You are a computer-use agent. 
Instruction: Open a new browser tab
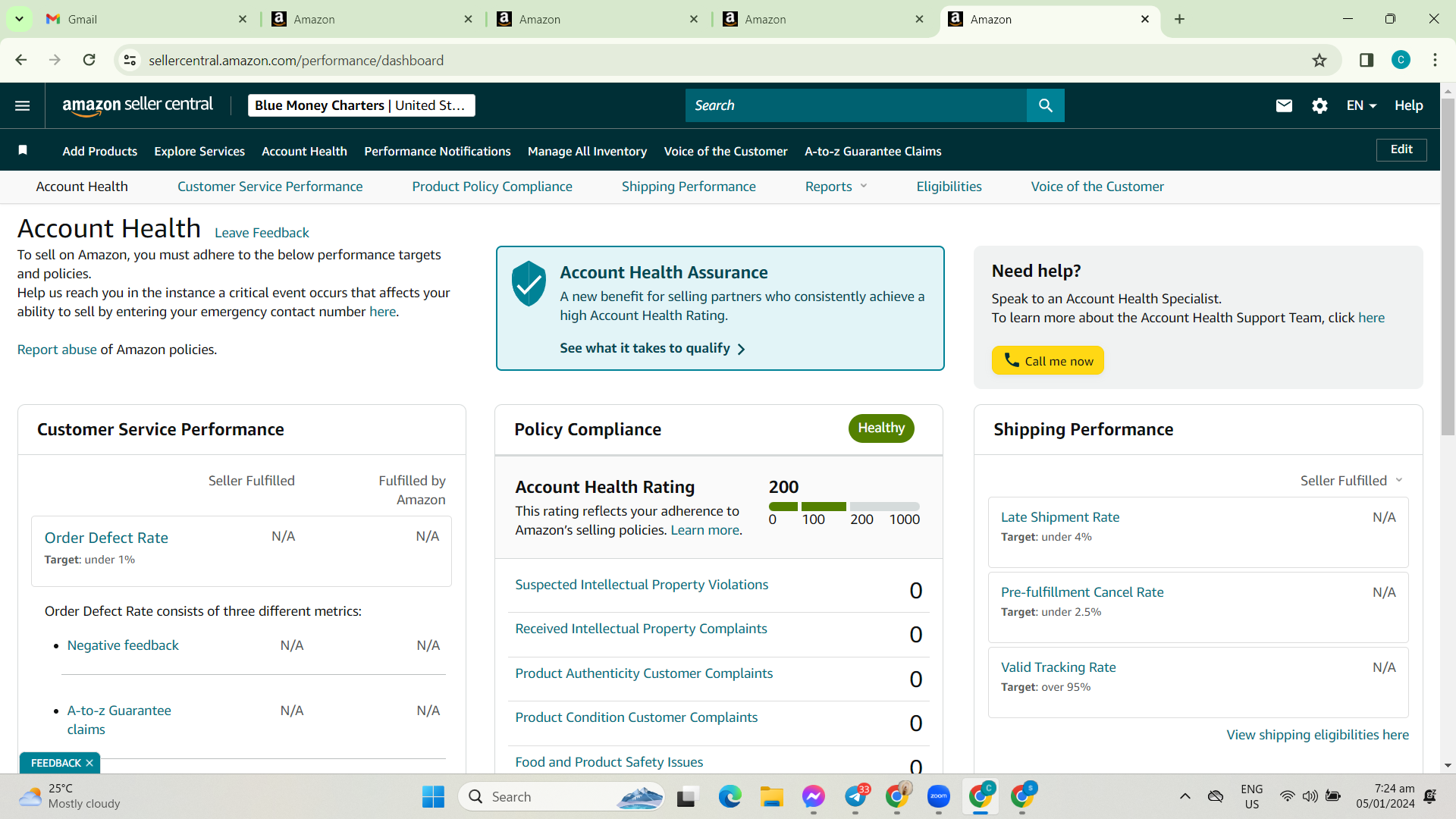1179,19
